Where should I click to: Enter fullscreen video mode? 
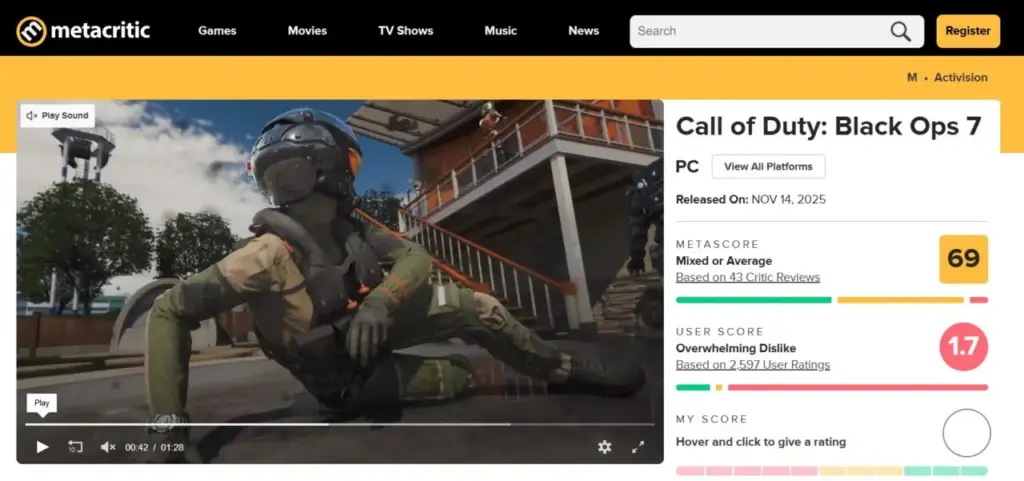point(638,447)
